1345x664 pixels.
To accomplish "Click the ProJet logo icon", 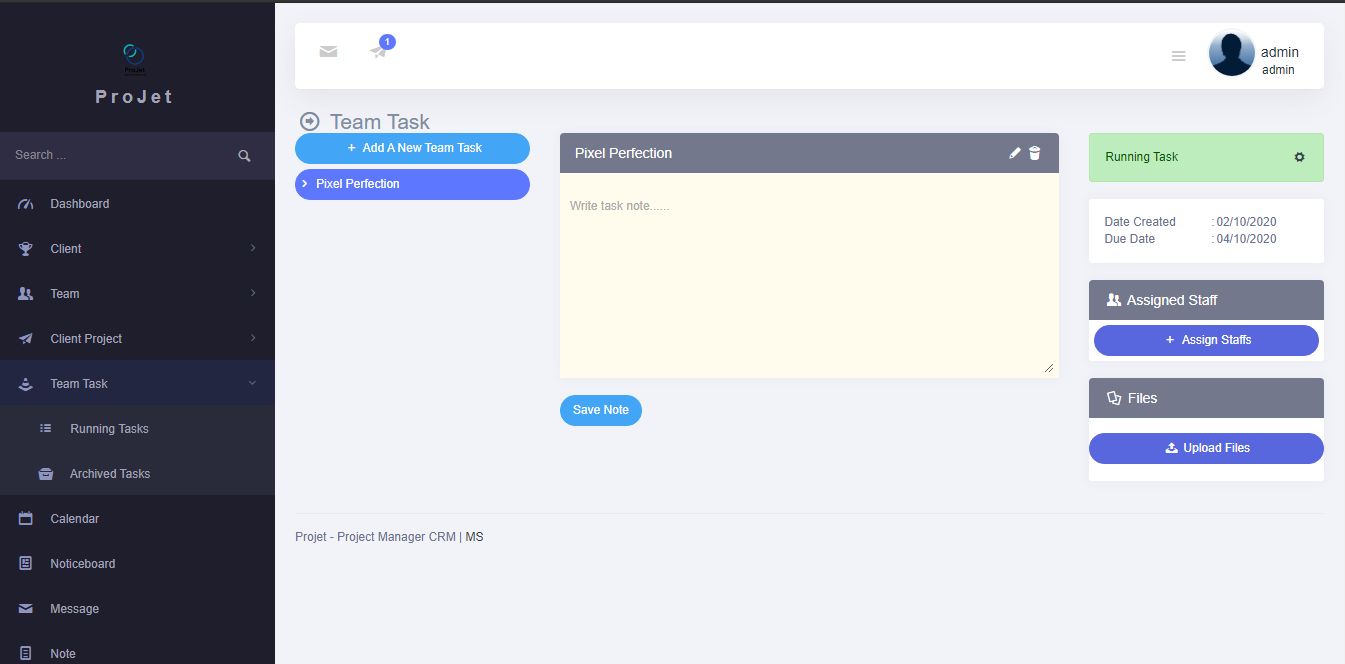I will [134, 58].
